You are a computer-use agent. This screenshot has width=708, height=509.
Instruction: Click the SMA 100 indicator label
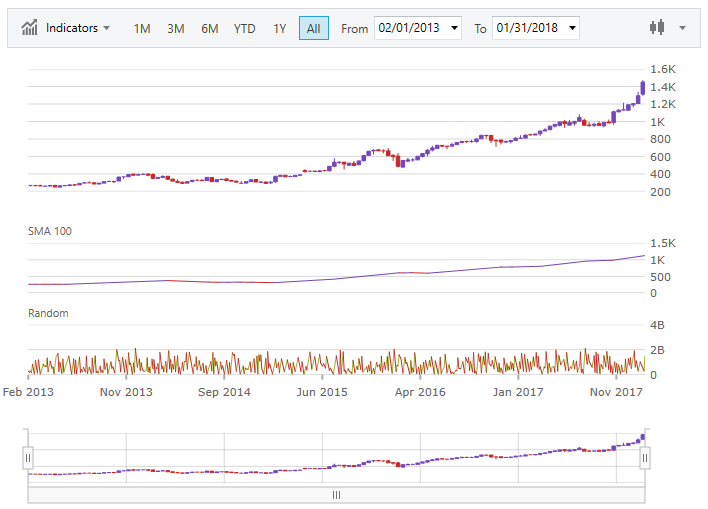click(x=49, y=231)
